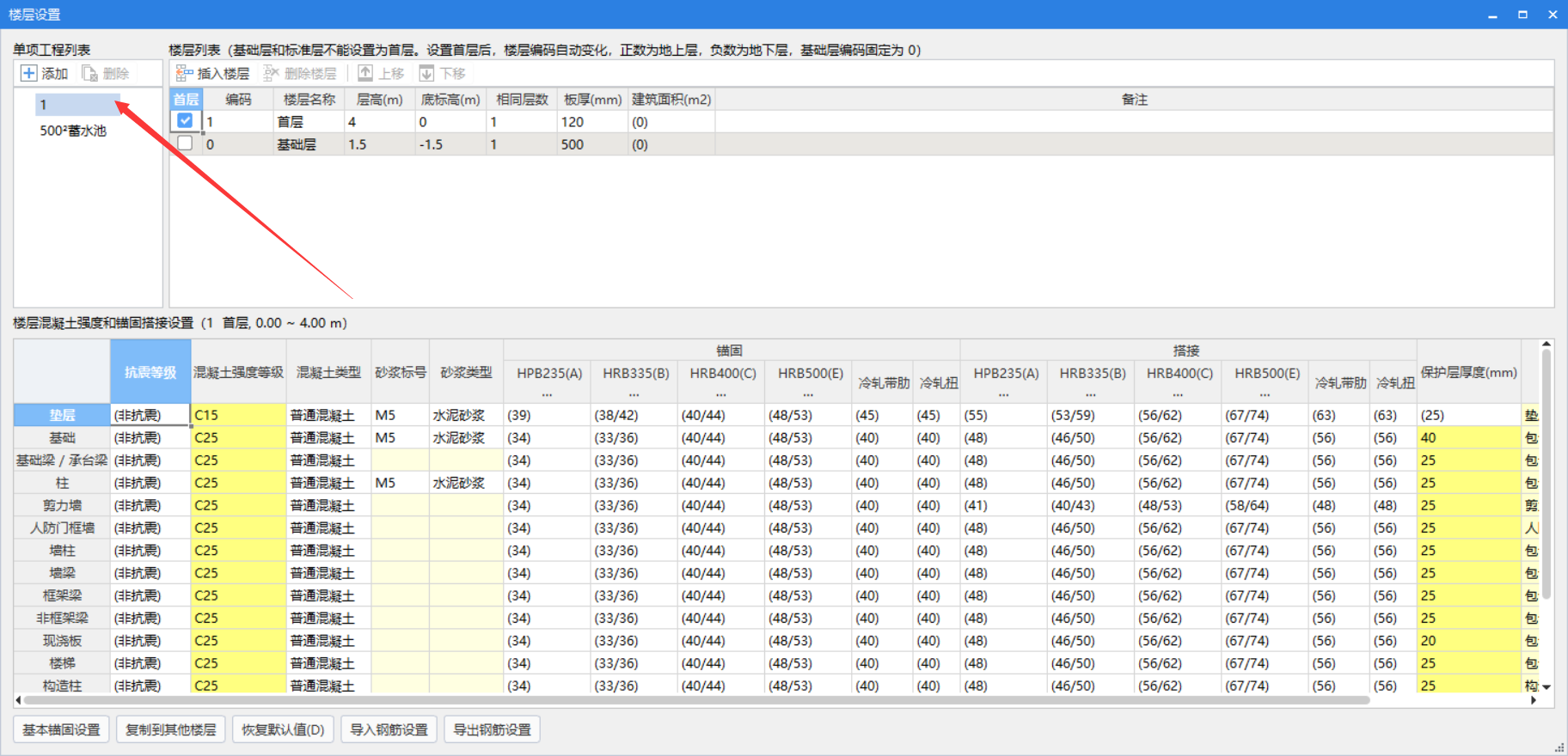Screen dimensions: 1568x756
Task: Click the lap splice HRB500(E) column header
Action: pos(1265,381)
